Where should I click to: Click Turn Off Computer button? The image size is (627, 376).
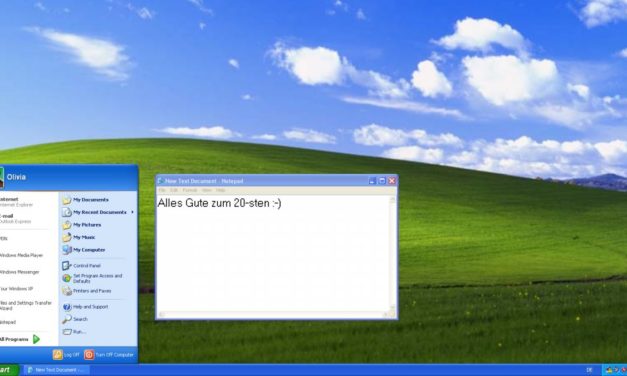[109, 354]
